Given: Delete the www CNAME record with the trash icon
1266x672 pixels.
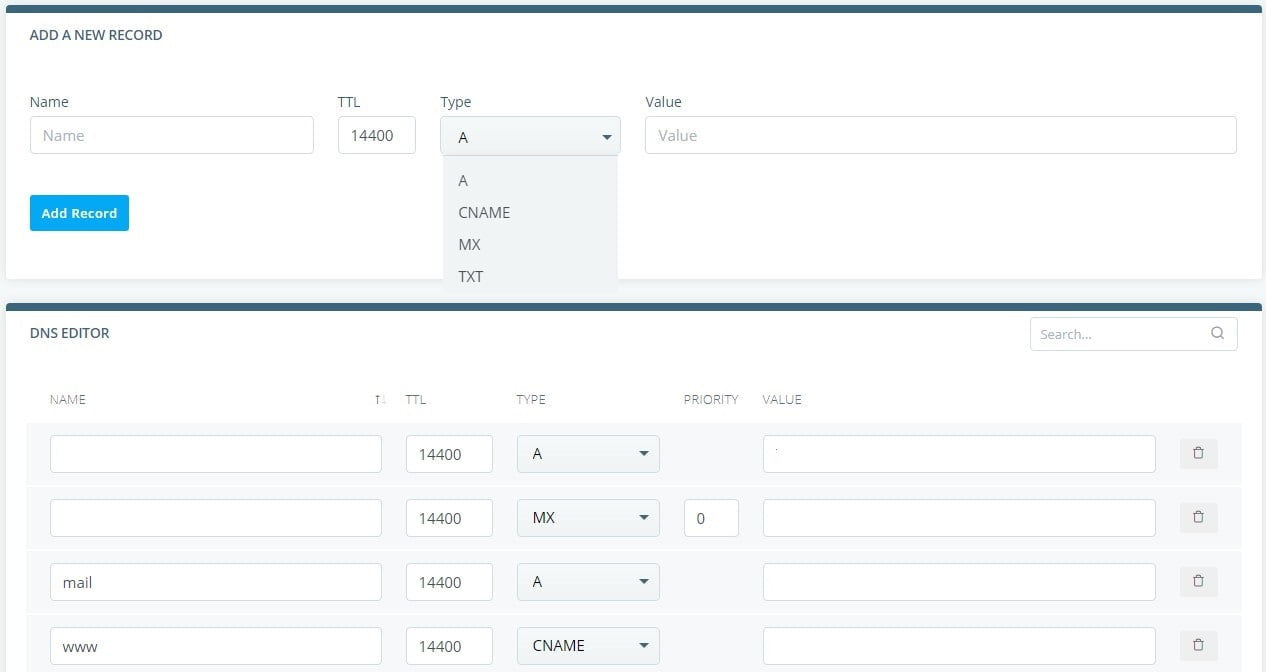Looking at the screenshot, I should 1198,645.
